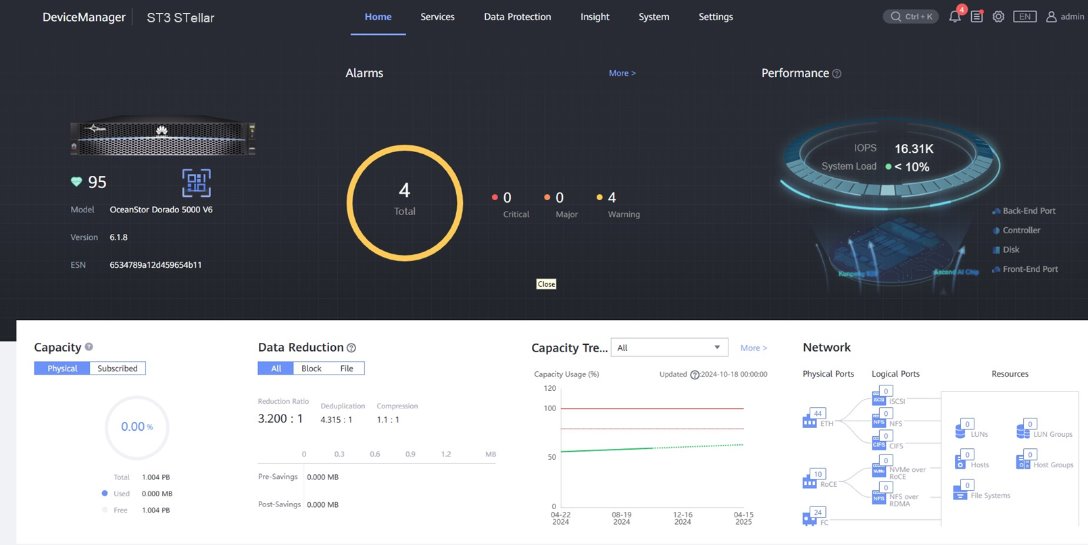This screenshot has height=545, width=1088.
Task: Show Block data reduction stats
Action: tap(311, 368)
